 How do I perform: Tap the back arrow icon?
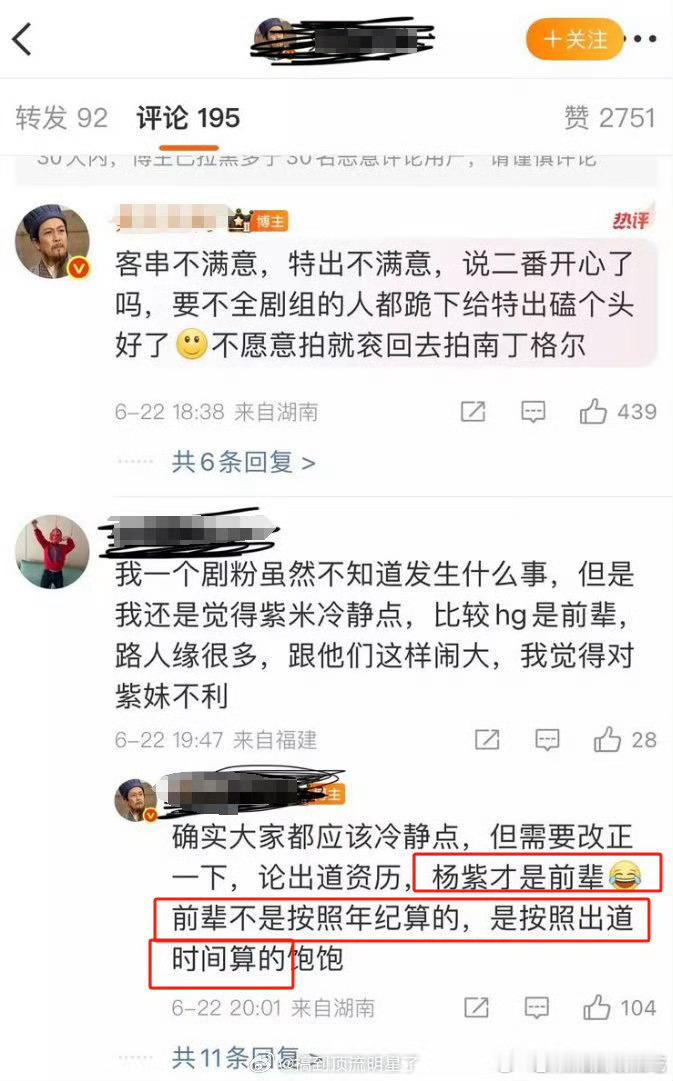(22, 39)
